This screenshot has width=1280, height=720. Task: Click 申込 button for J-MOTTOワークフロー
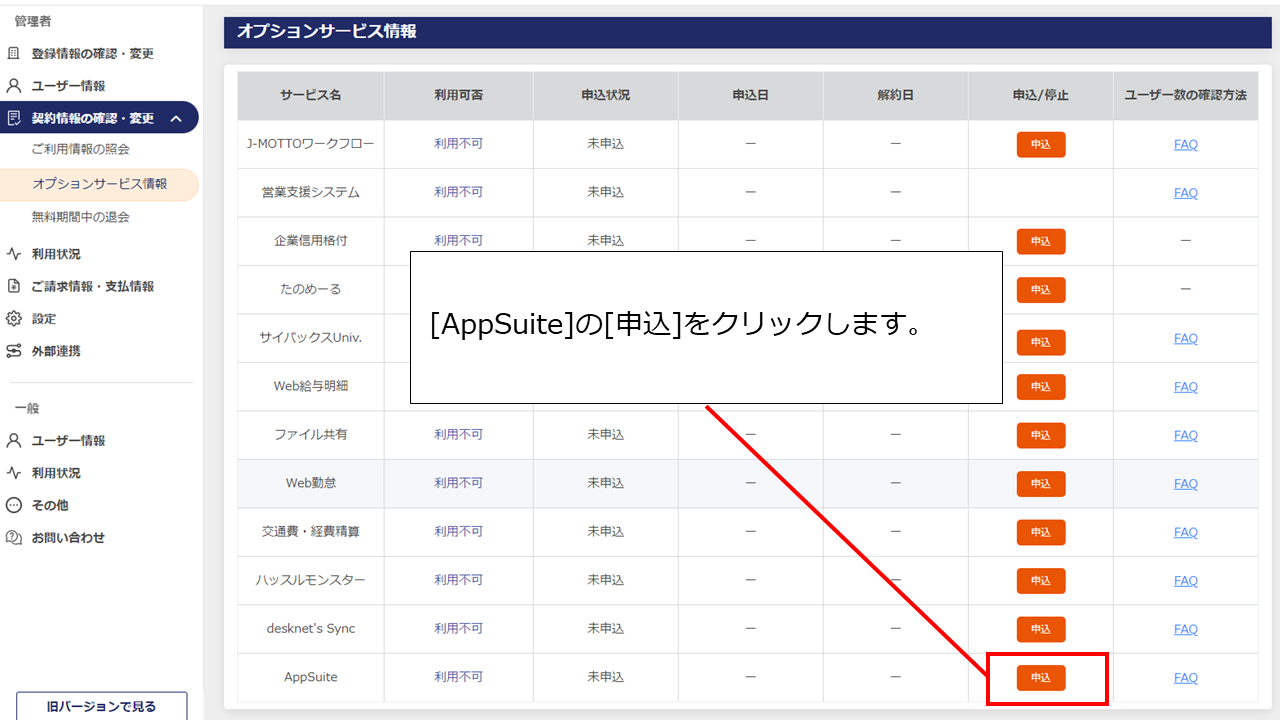pyautogui.click(x=1041, y=144)
